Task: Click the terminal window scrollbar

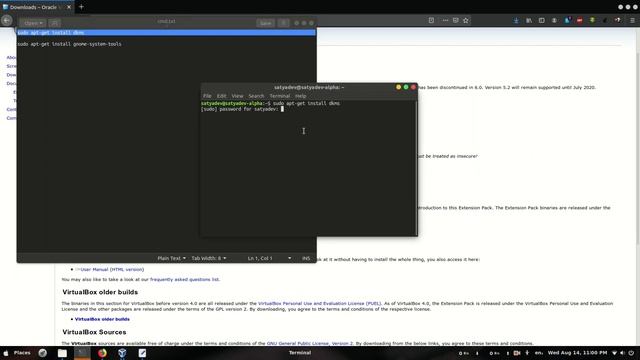Action: [416, 168]
